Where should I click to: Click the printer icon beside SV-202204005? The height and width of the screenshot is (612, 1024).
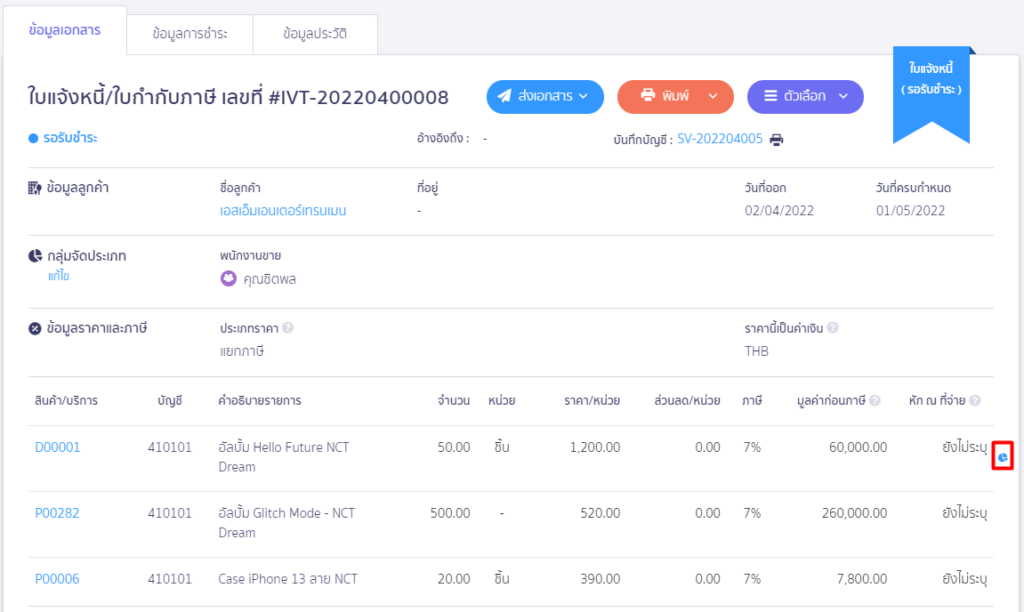click(776, 140)
